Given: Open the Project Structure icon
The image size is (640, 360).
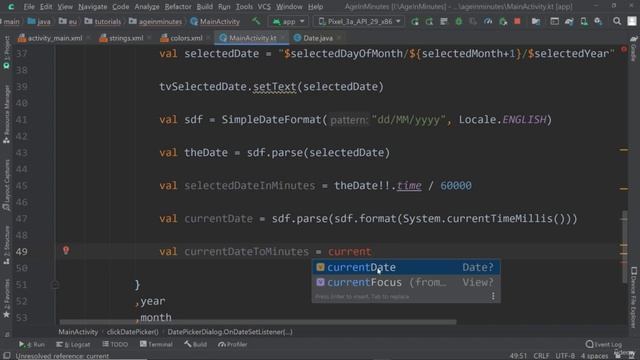Looking at the screenshot, I should [536, 21].
